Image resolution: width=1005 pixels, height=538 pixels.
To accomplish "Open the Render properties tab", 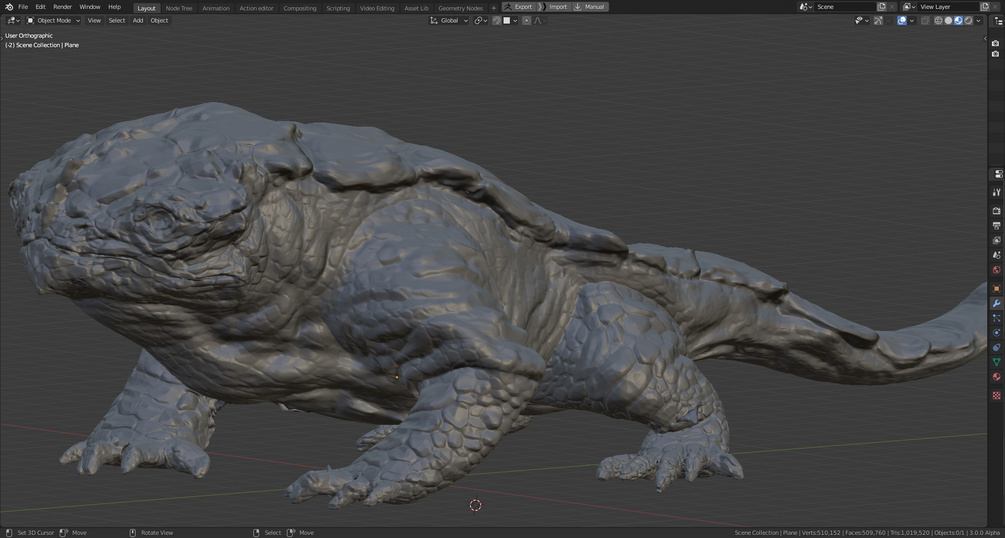I will 996,211.
